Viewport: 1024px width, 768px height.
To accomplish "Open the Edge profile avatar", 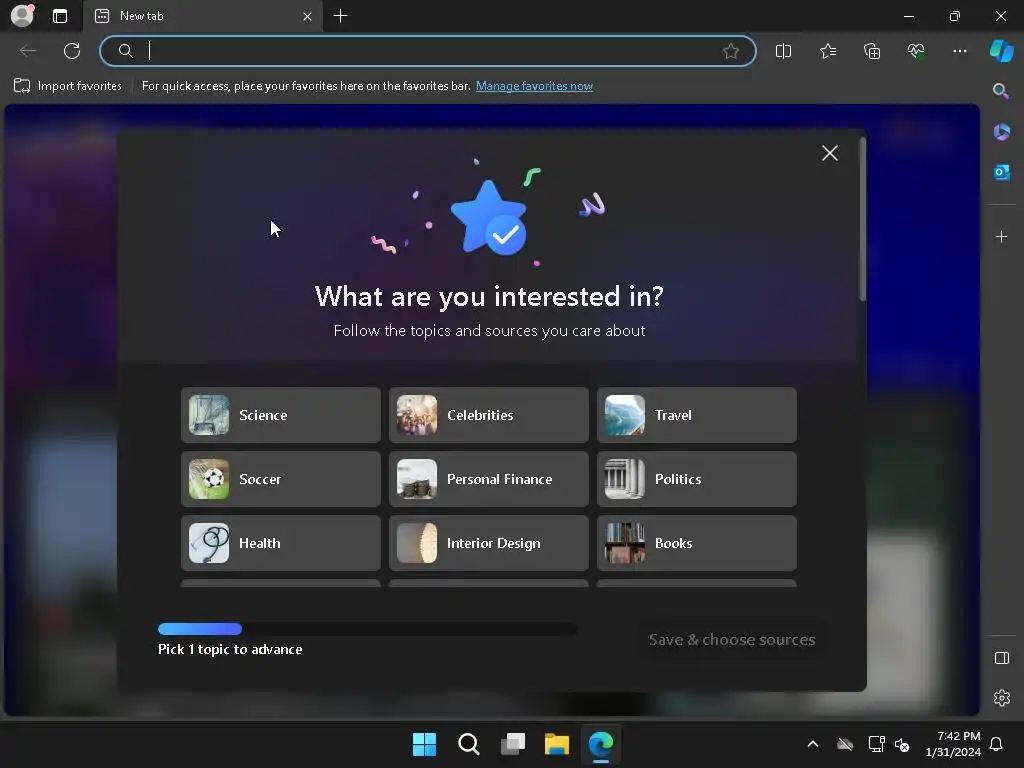I will (x=22, y=16).
